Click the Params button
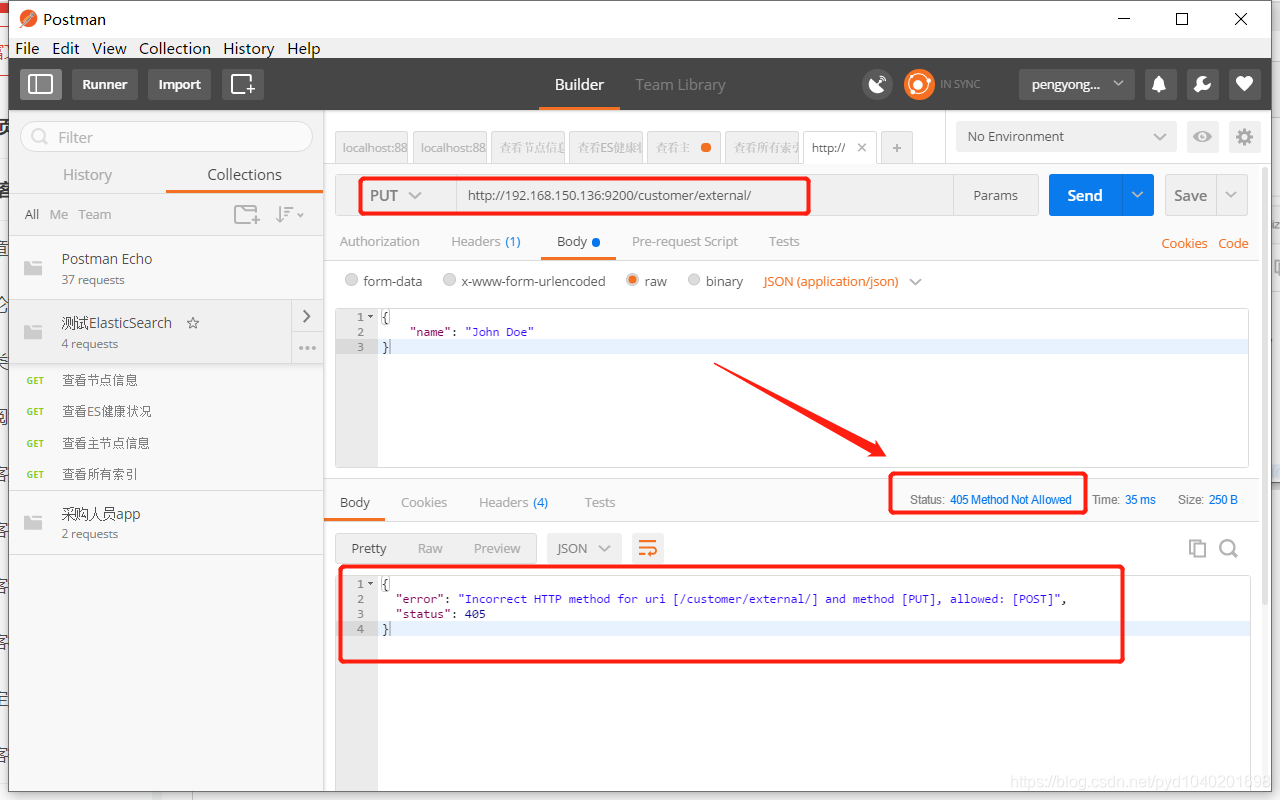 pyautogui.click(x=996, y=195)
